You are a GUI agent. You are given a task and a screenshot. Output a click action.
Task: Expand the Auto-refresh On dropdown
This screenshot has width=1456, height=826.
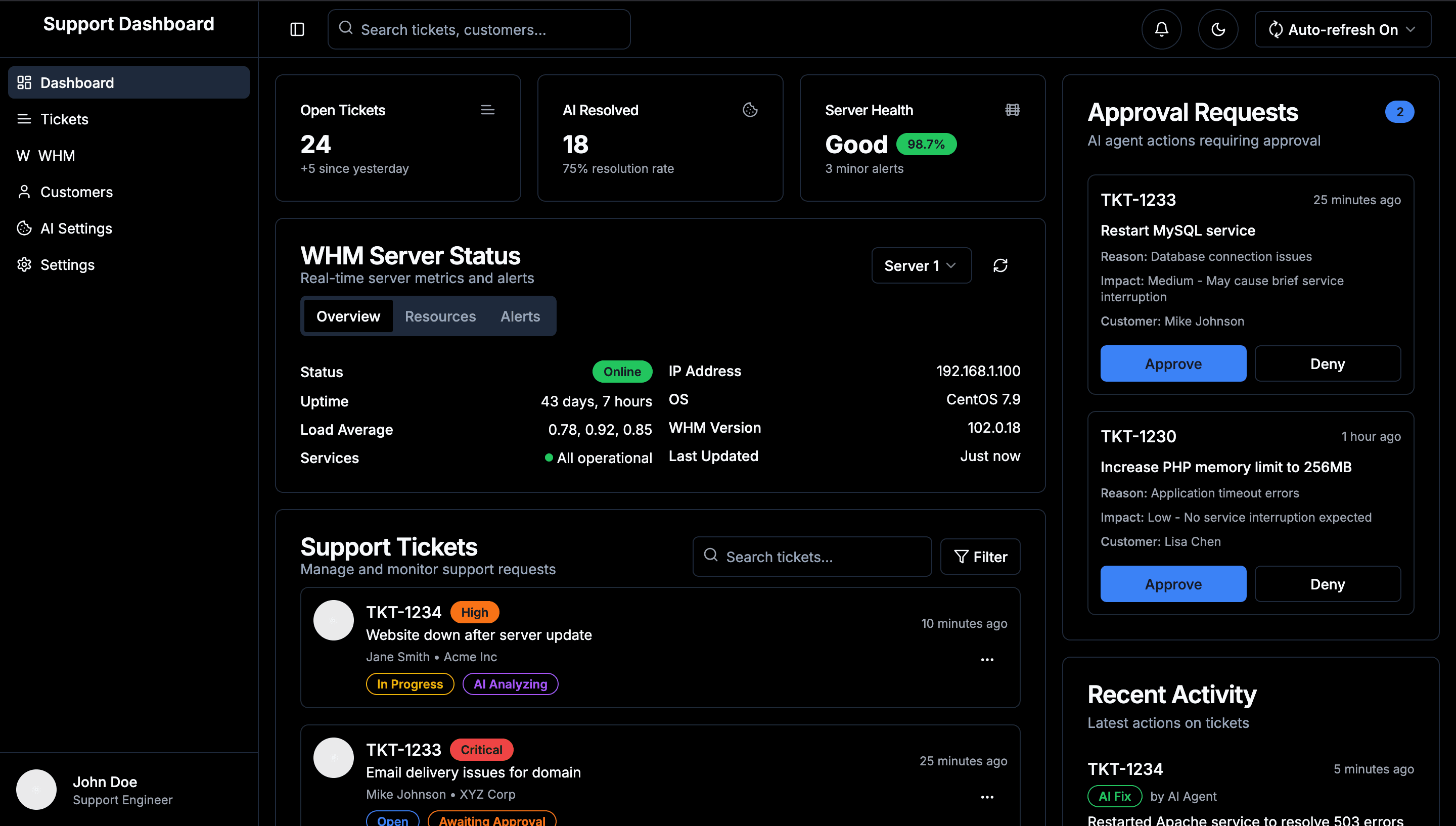pyautogui.click(x=1342, y=29)
